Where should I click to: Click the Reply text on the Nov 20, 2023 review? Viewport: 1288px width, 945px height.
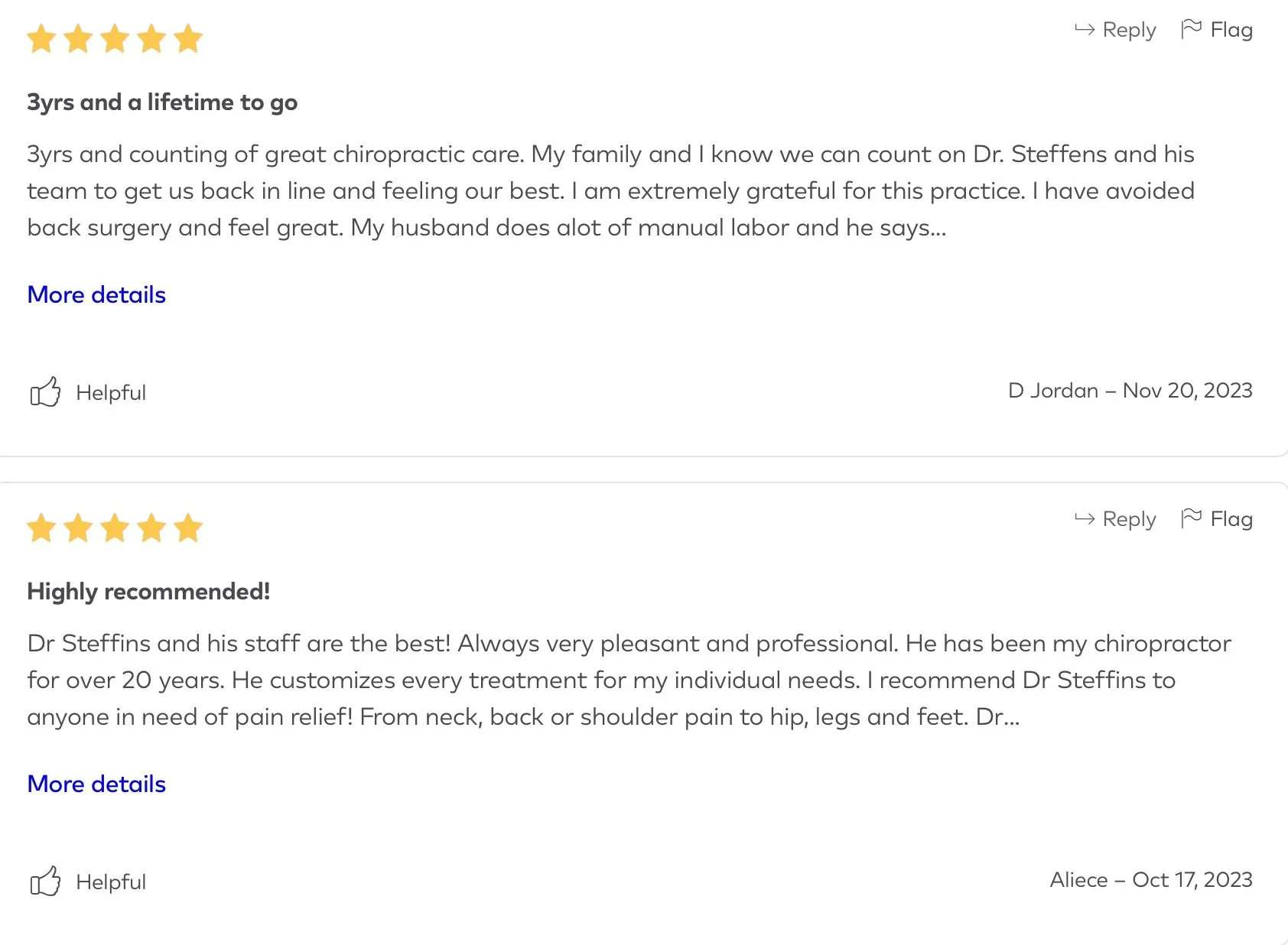(x=1129, y=30)
